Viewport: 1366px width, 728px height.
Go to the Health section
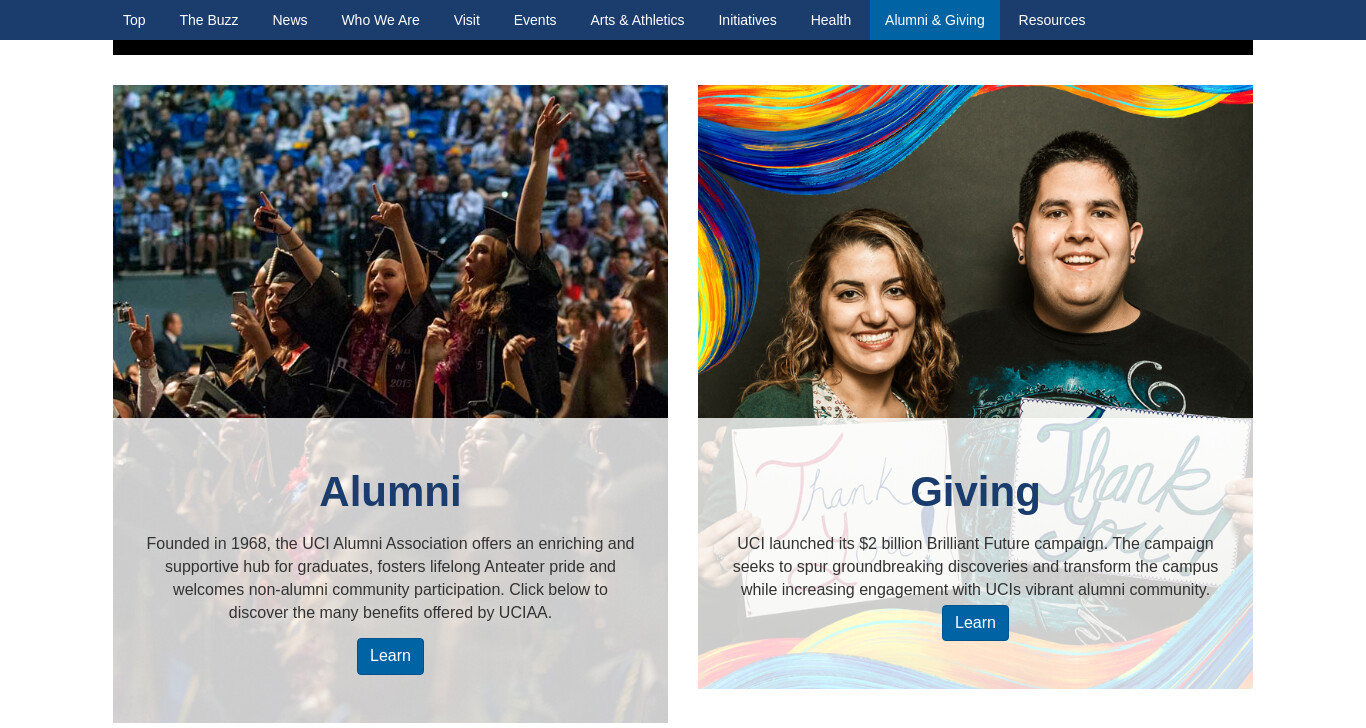831,20
